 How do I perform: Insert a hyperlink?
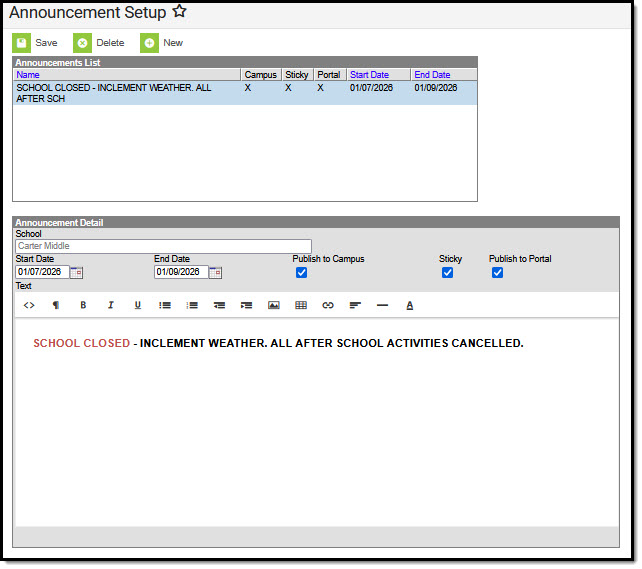(x=328, y=305)
